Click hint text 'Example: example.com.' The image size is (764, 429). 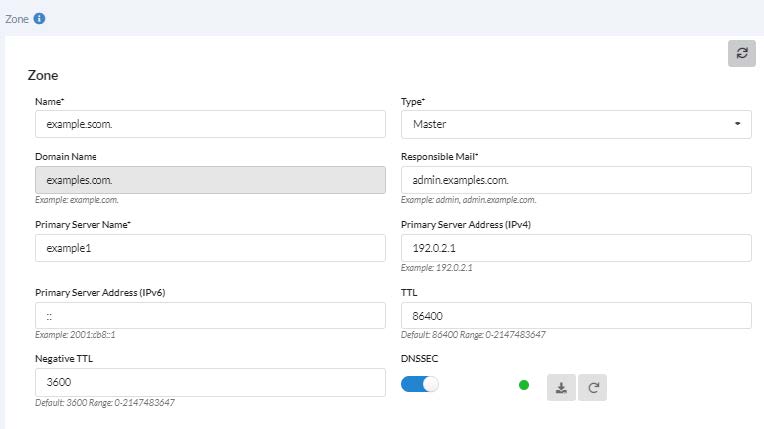click(x=76, y=200)
